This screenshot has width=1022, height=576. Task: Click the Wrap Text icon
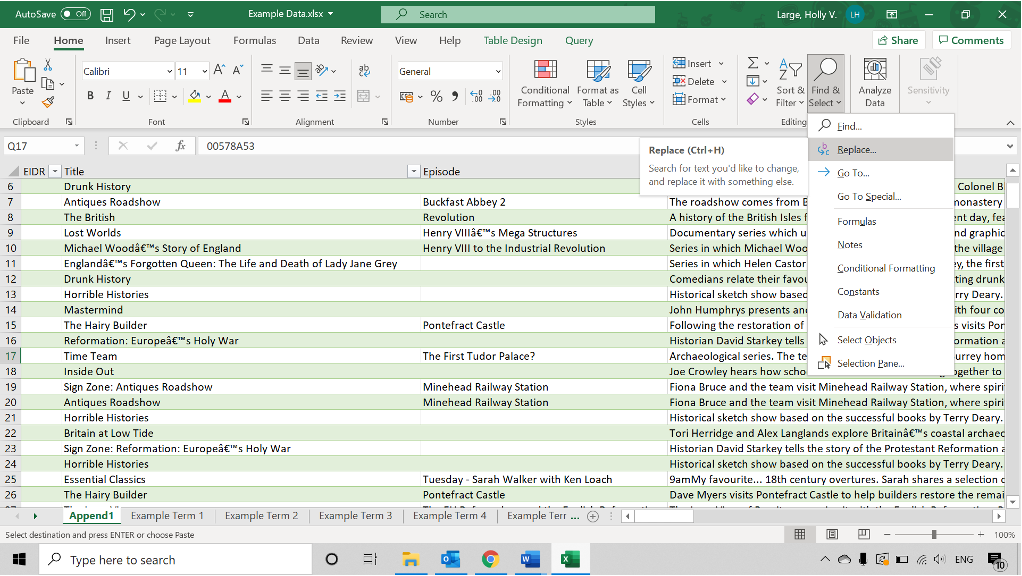point(364,70)
